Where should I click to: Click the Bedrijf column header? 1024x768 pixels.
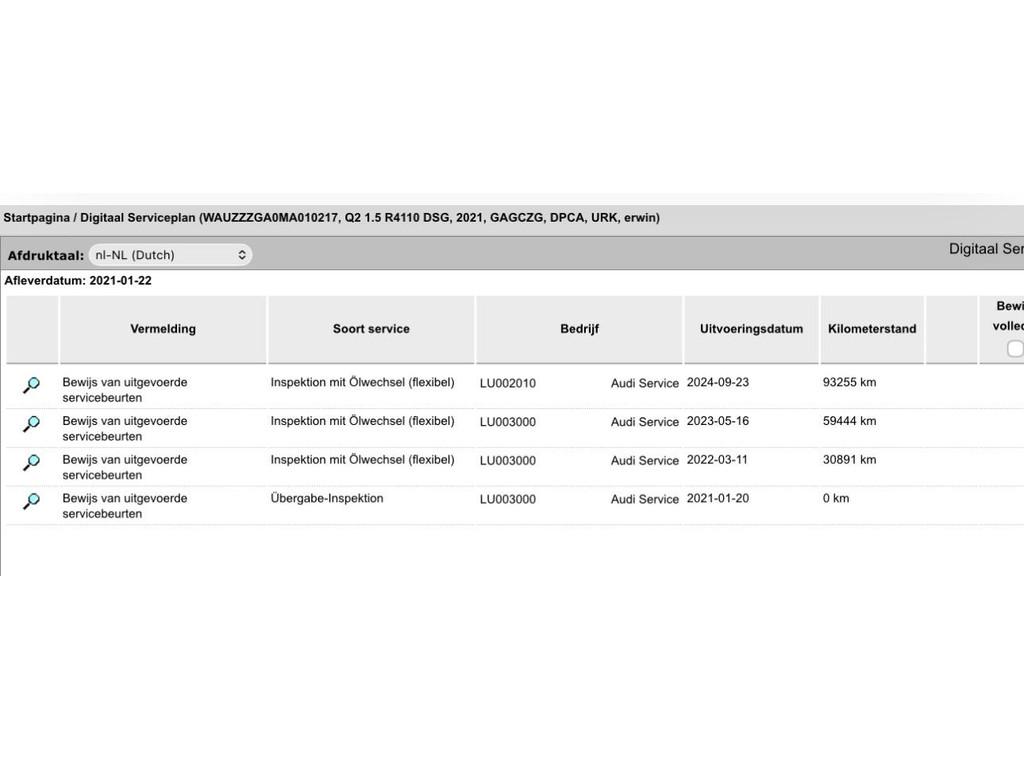pos(579,329)
